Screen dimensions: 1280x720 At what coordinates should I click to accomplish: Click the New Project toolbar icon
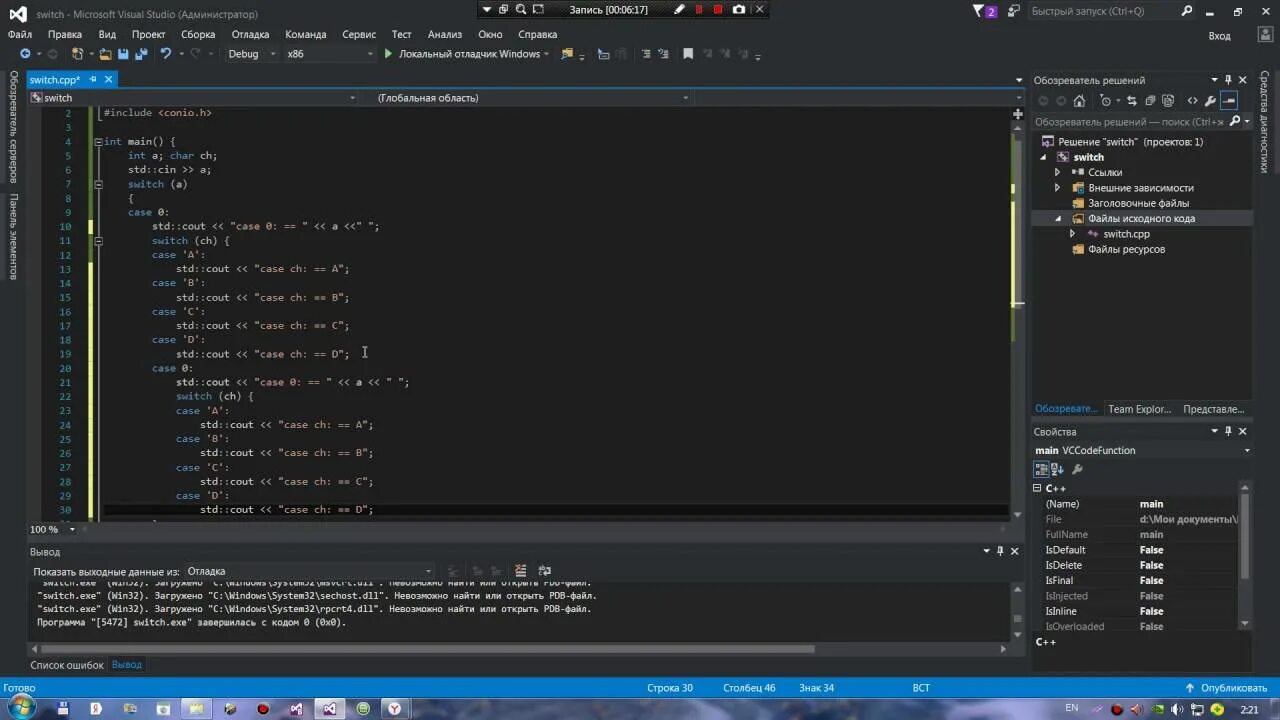(78, 54)
